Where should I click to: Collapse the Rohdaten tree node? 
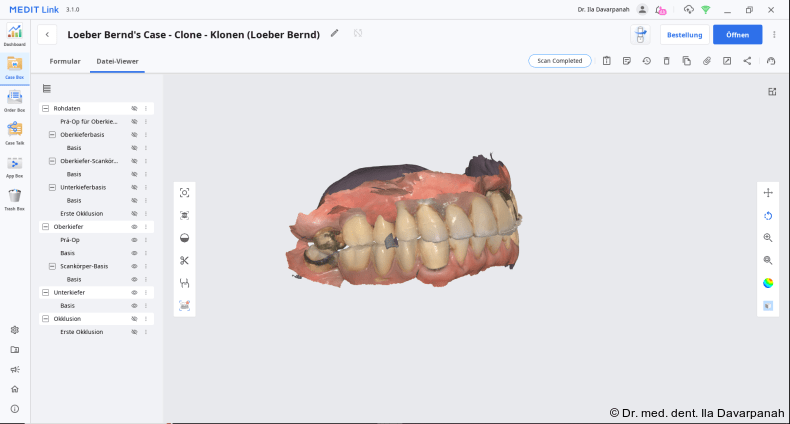(x=45, y=108)
